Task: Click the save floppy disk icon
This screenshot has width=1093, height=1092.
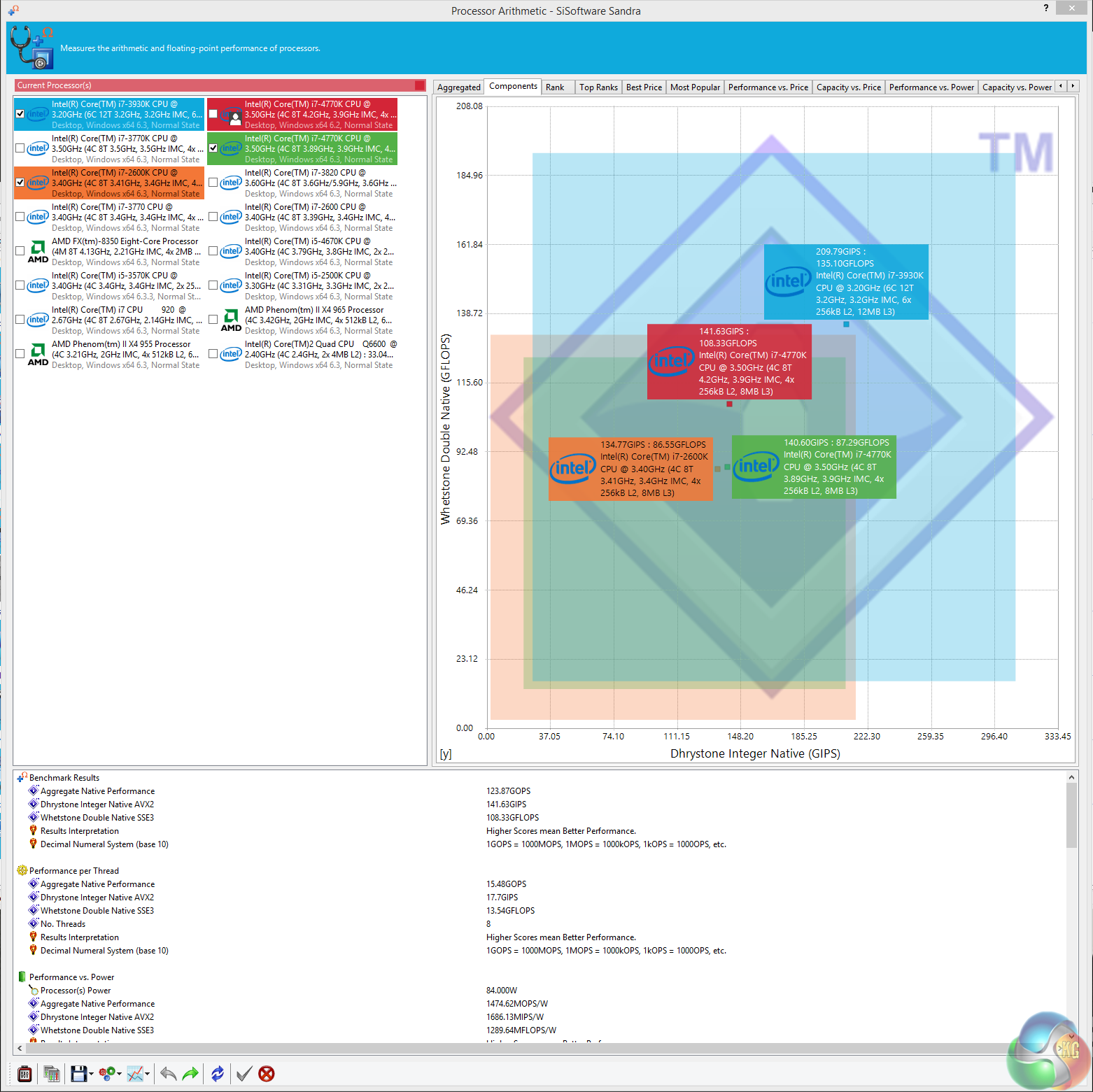Action: click(78, 1074)
